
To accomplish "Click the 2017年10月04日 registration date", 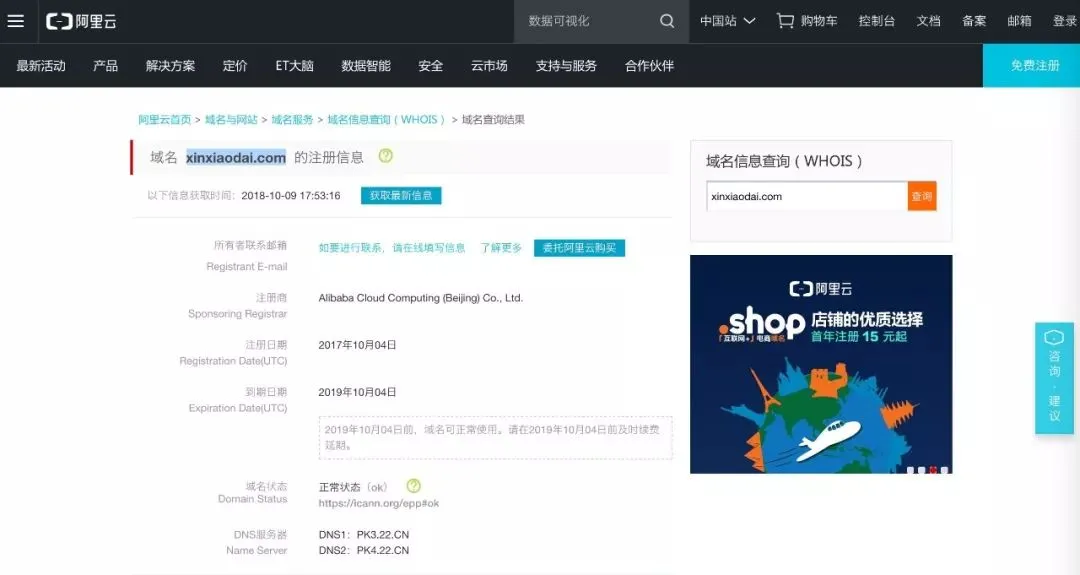I will pyautogui.click(x=357, y=345).
